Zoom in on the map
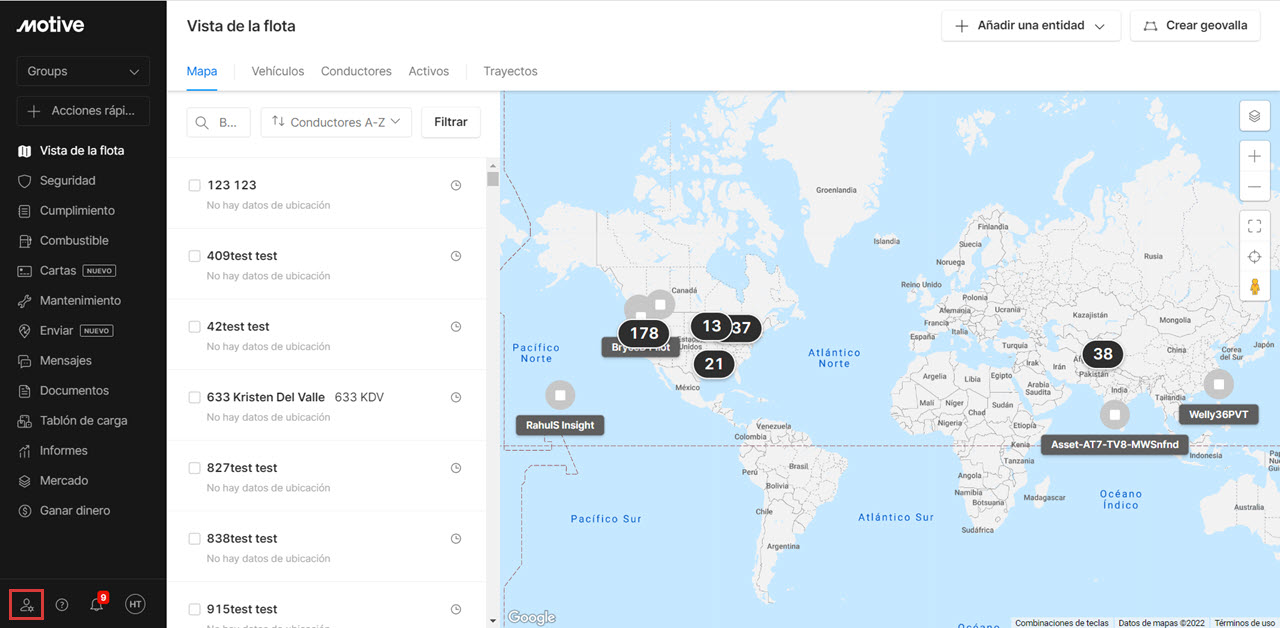1280x628 pixels. (x=1254, y=156)
